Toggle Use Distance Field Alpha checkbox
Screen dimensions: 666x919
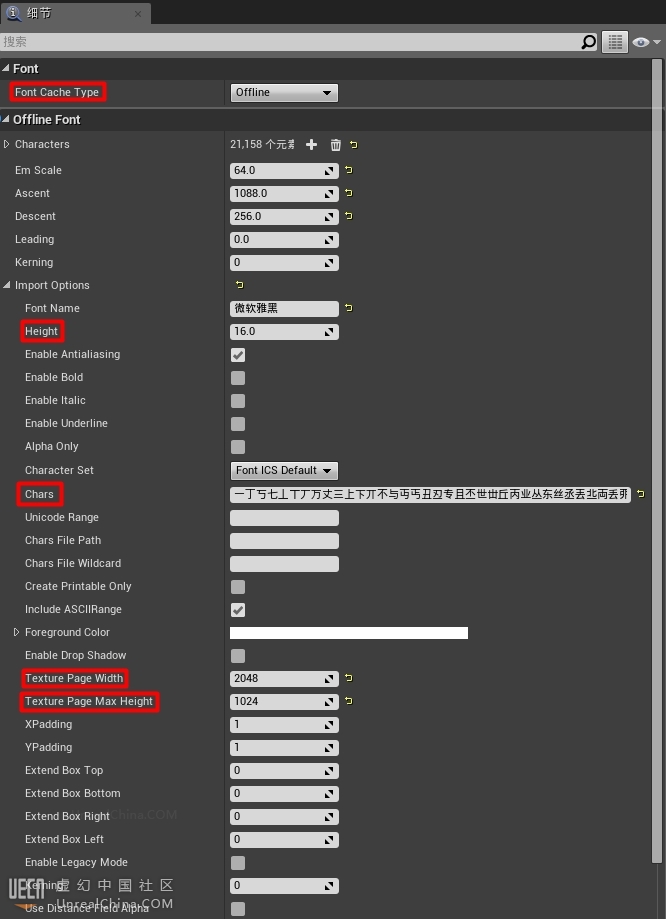click(237, 909)
